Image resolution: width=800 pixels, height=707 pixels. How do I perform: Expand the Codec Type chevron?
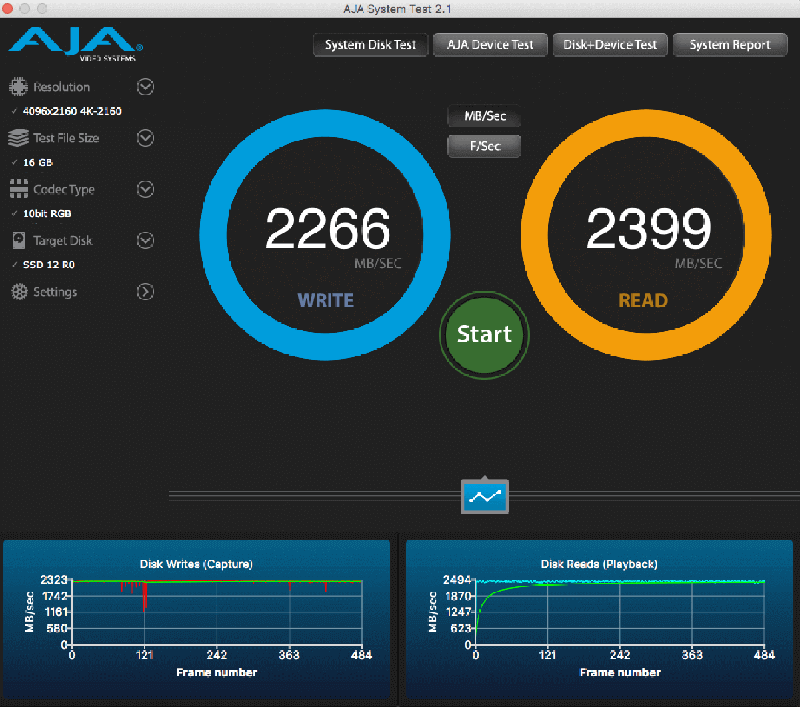(145, 189)
